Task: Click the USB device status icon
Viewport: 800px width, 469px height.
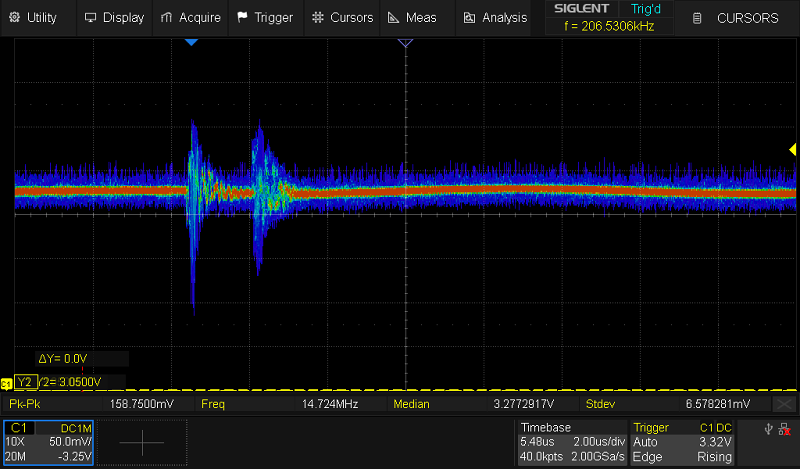Action: tap(767, 429)
